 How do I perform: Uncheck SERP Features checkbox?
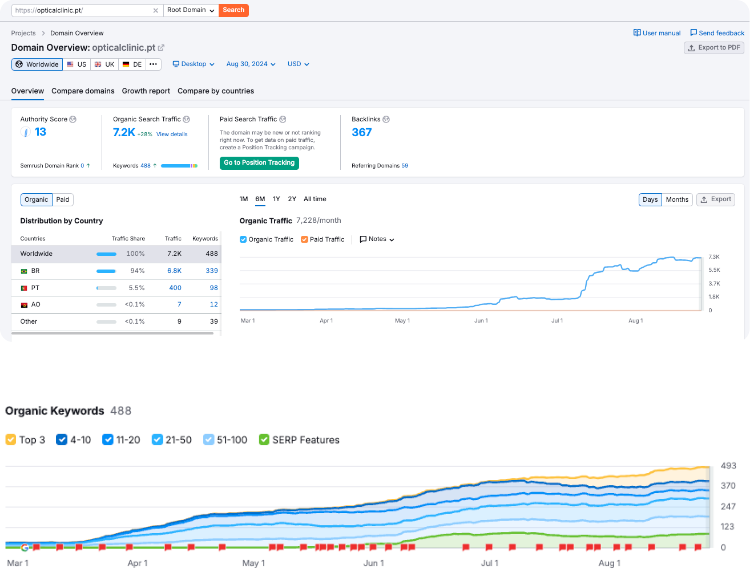tap(264, 440)
